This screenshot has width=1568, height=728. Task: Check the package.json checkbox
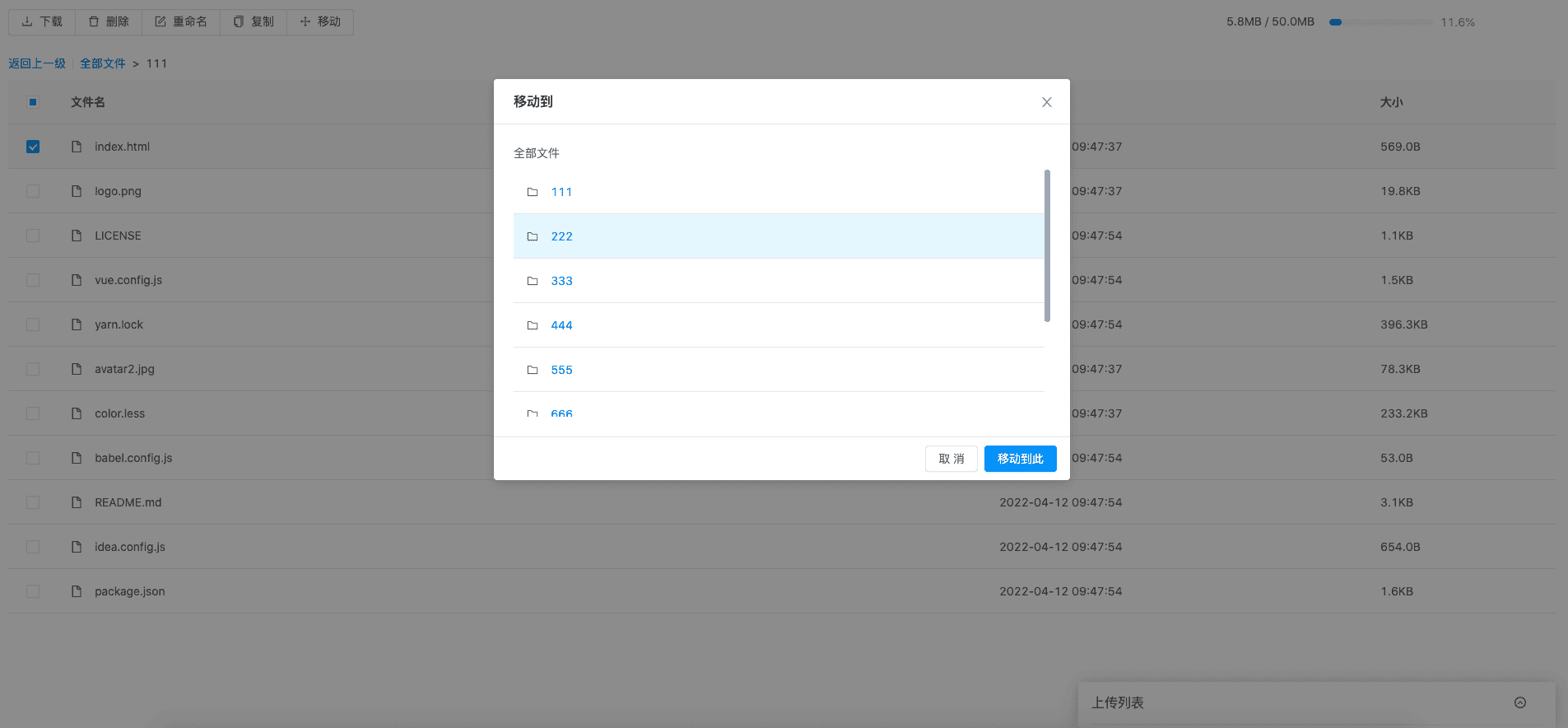point(33,591)
